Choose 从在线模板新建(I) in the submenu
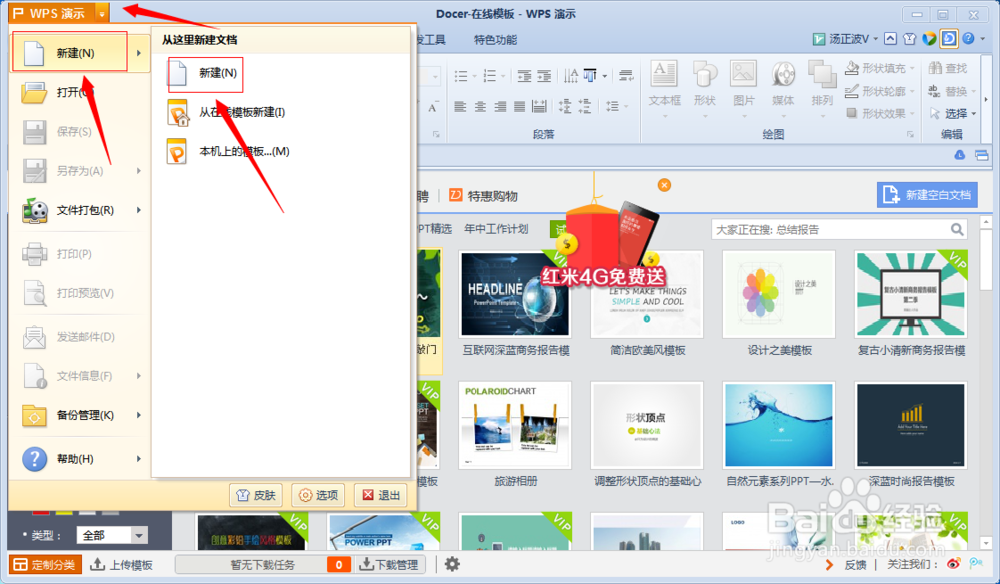This screenshot has height=584, width=1000. click(226, 113)
